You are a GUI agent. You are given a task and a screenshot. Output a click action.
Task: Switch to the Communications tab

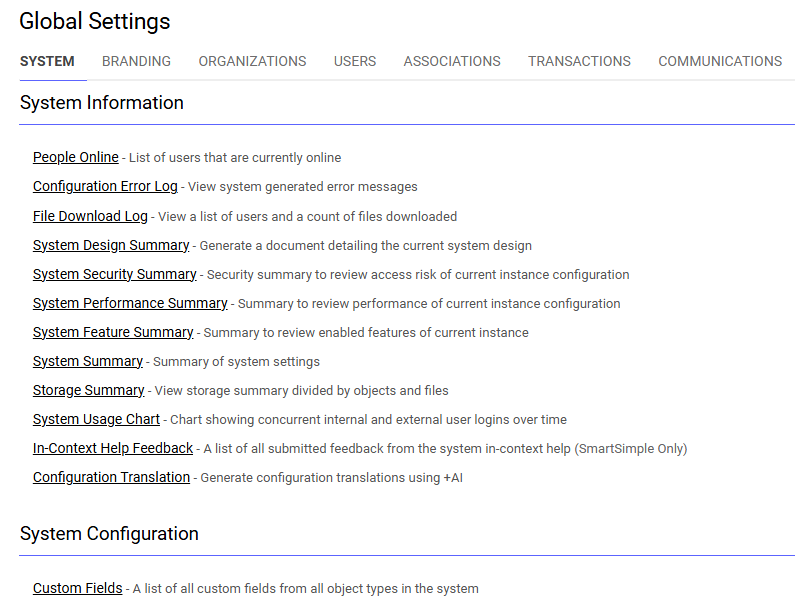720,61
